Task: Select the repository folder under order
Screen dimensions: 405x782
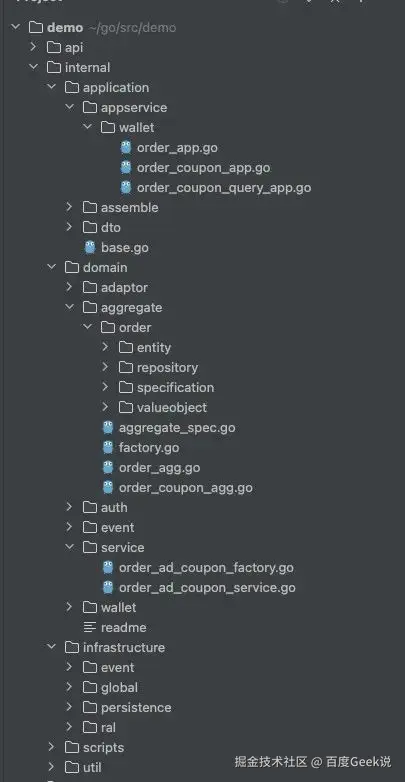Action: [x=167, y=367]
